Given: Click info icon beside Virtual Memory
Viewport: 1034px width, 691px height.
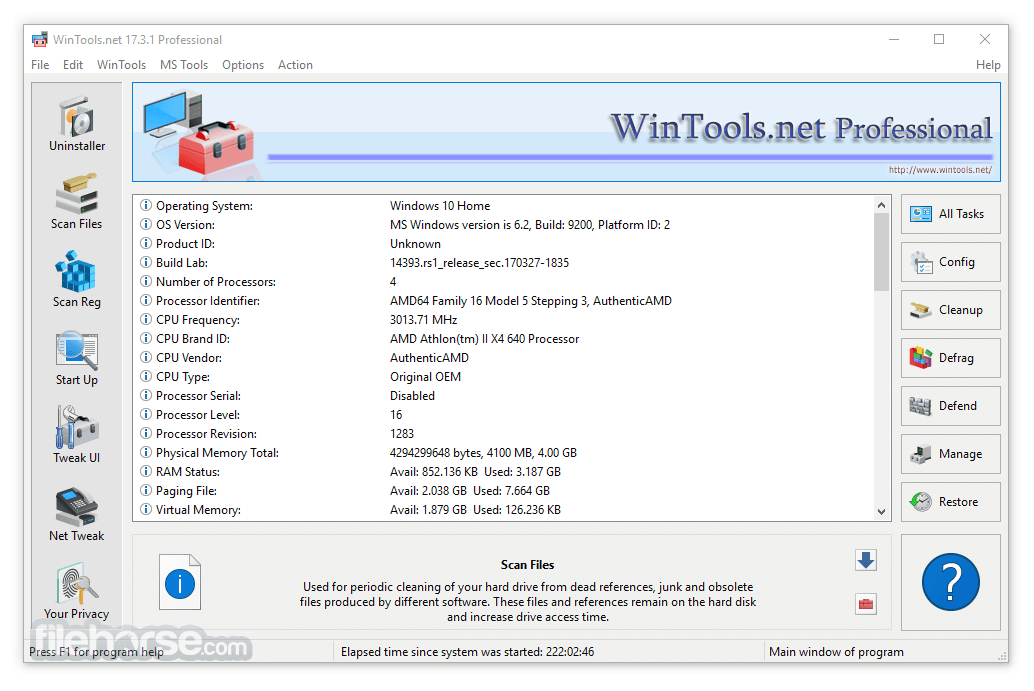Looking at the screenshot, I should (x=146, y=510).
